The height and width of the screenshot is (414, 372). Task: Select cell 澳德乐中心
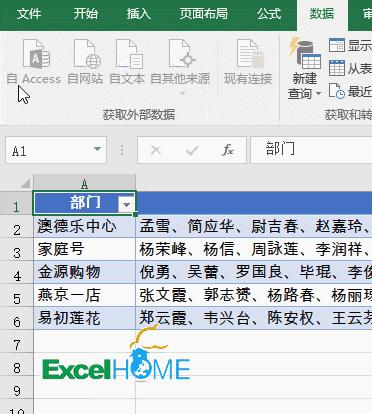point(84,226)
